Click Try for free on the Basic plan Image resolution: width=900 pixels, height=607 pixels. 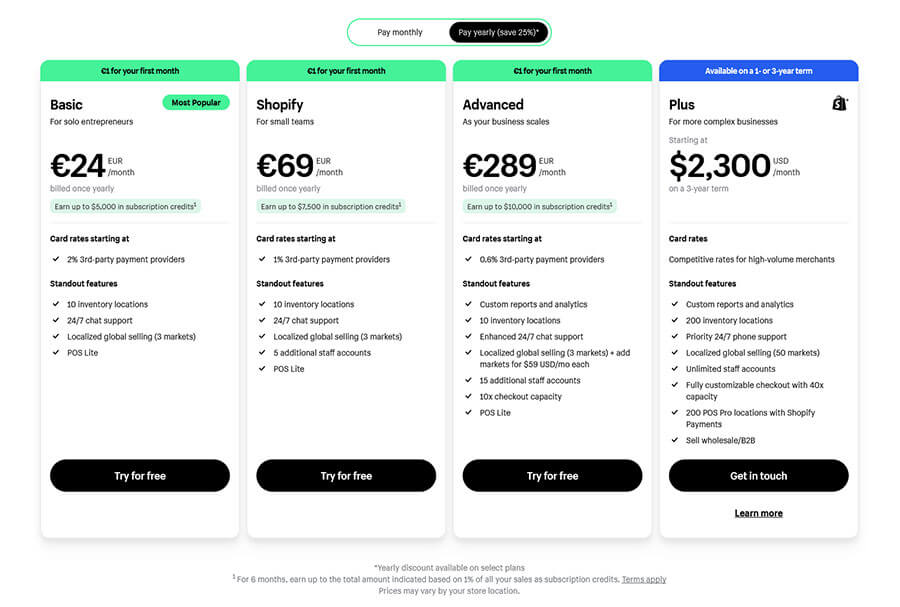point(139,475)
